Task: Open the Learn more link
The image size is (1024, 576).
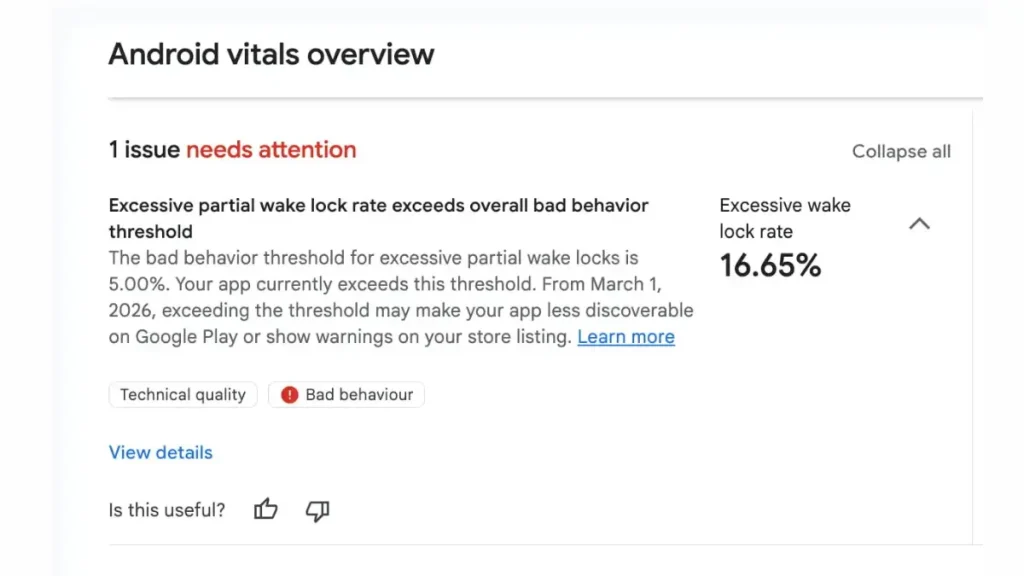Action: pyautogui.click(x=626, y=337)
